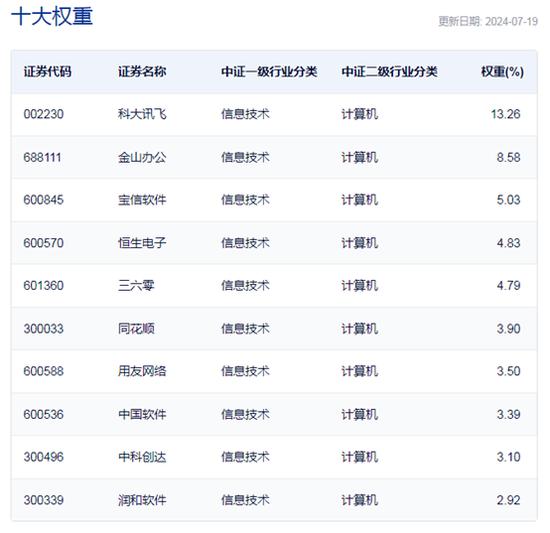This screenshot has width=550, height=533.
Task: Select stock code 300339
Action: (x=43, y=500)
